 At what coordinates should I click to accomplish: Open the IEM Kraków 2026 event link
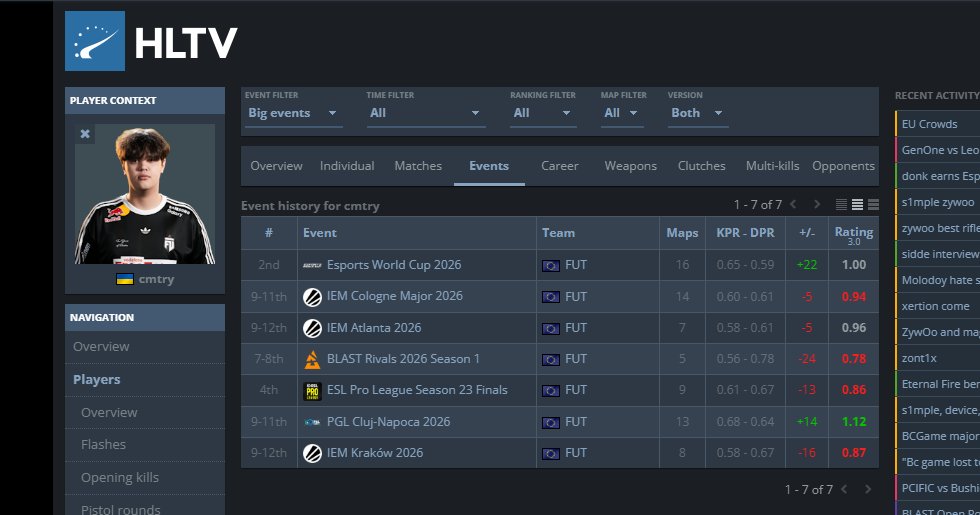pos(375,452)
